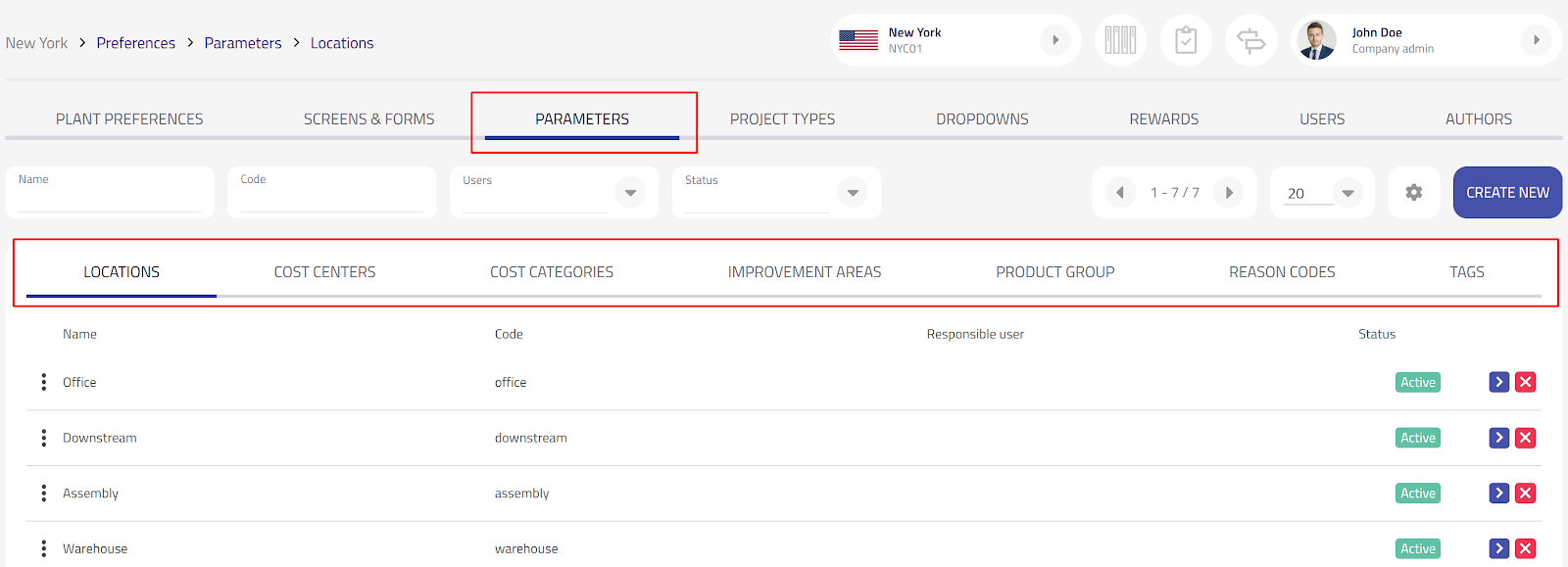Viewport: 1568px width, 567px height.
Task: Click the signpost directions icon
Action: tap(1251, 40)
